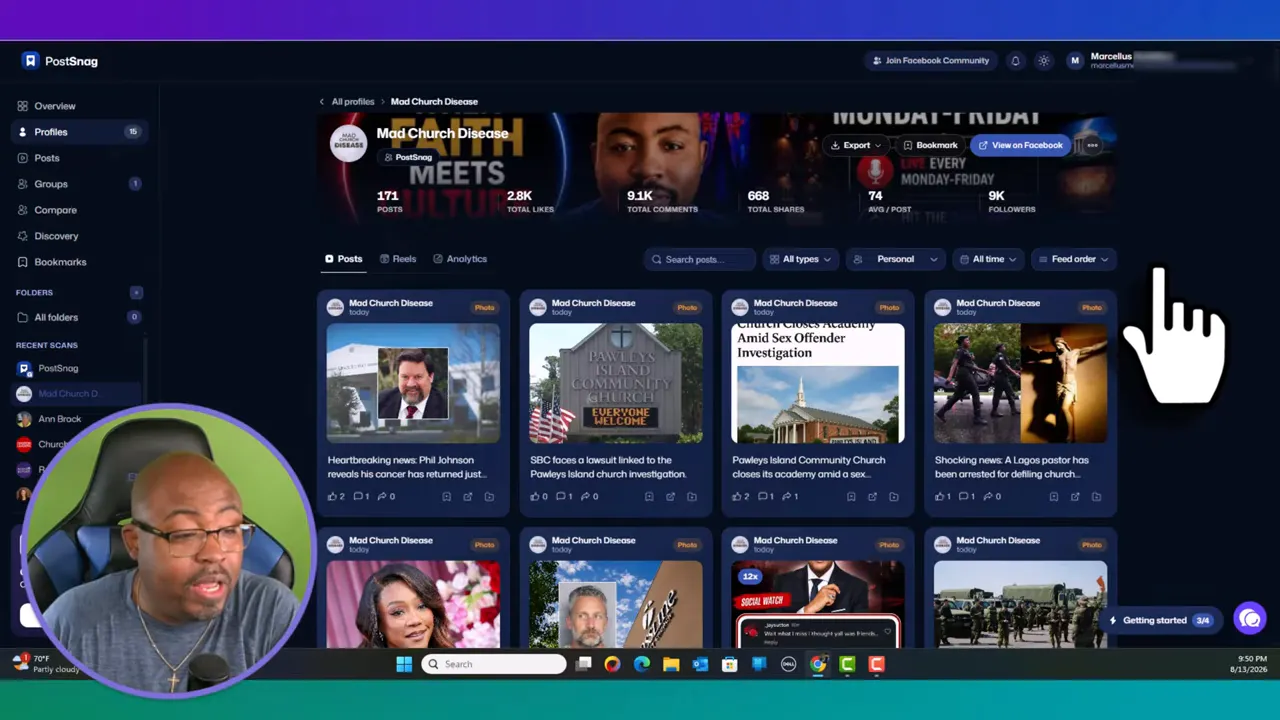1280x720 pixels.
Task: Open the notifications bell
Action: [1015, 61]
